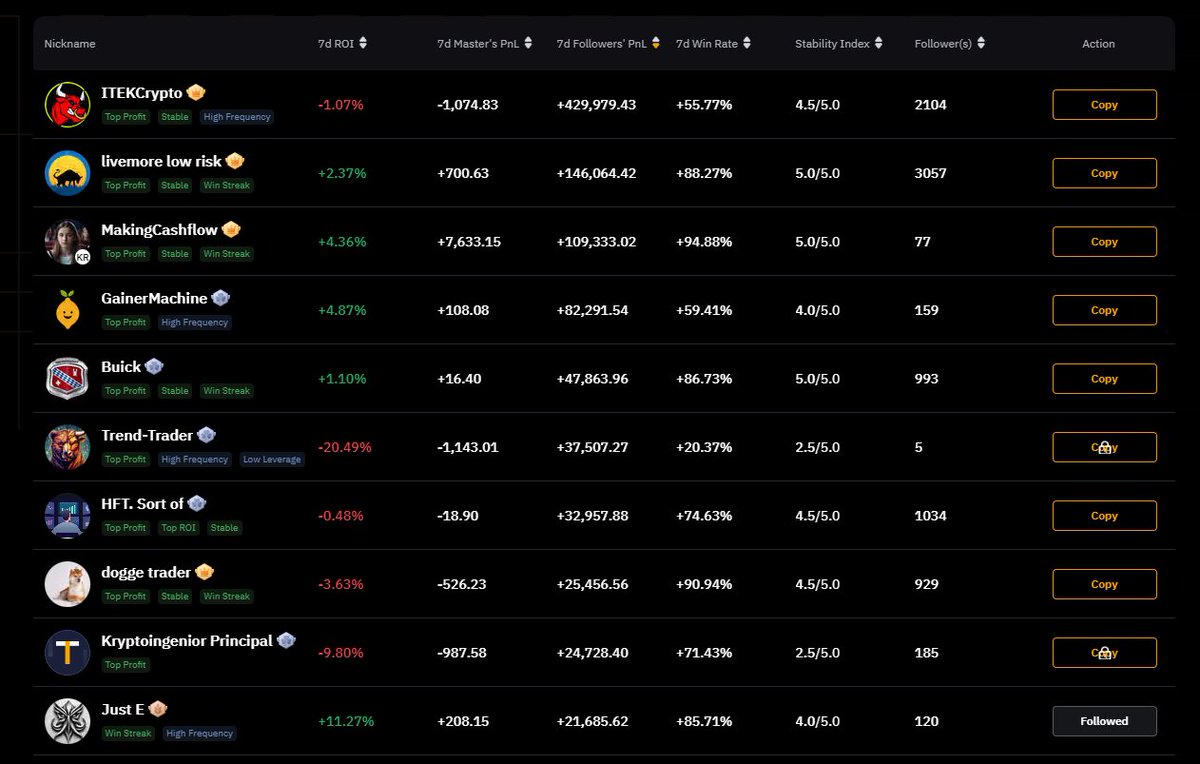Click HFT. Sort of silver badge
The height and width of the screenshot is (764, 1200).
[x=197, y=503]
